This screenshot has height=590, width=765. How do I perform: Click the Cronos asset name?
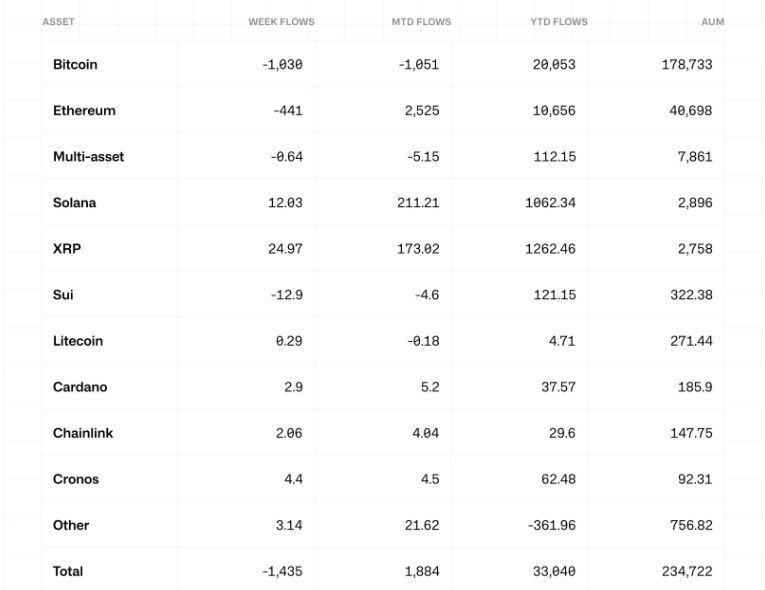pos(76,479)
